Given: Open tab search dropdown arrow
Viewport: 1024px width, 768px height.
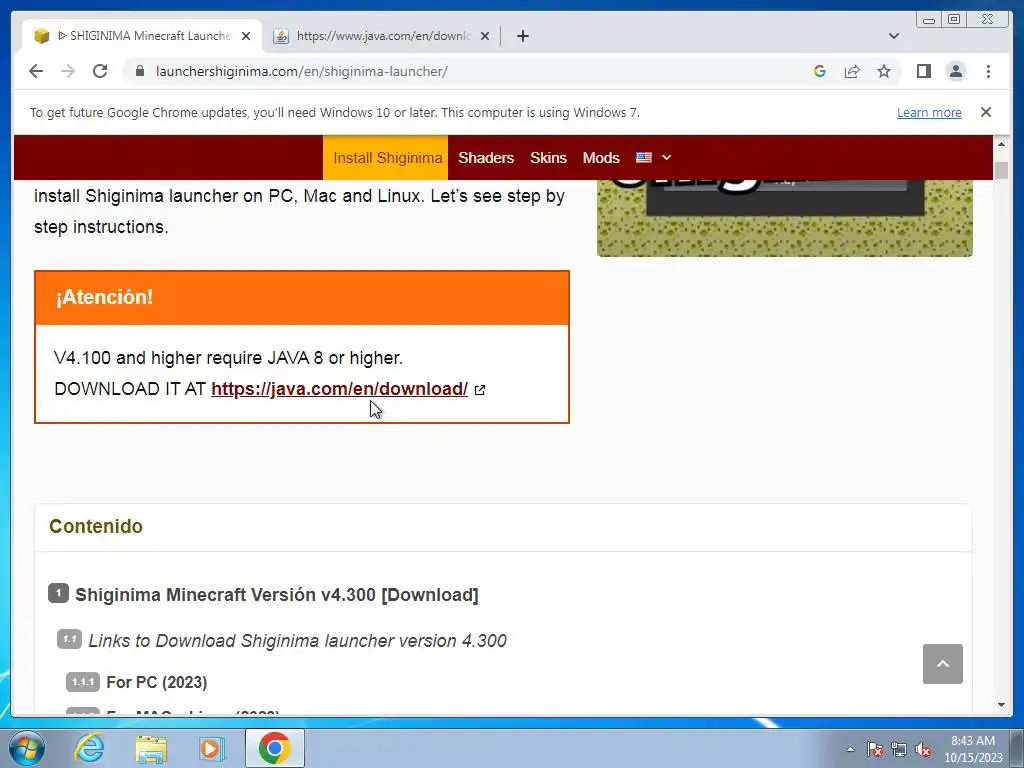Looking at the screenshot, I should pos(894,36).
